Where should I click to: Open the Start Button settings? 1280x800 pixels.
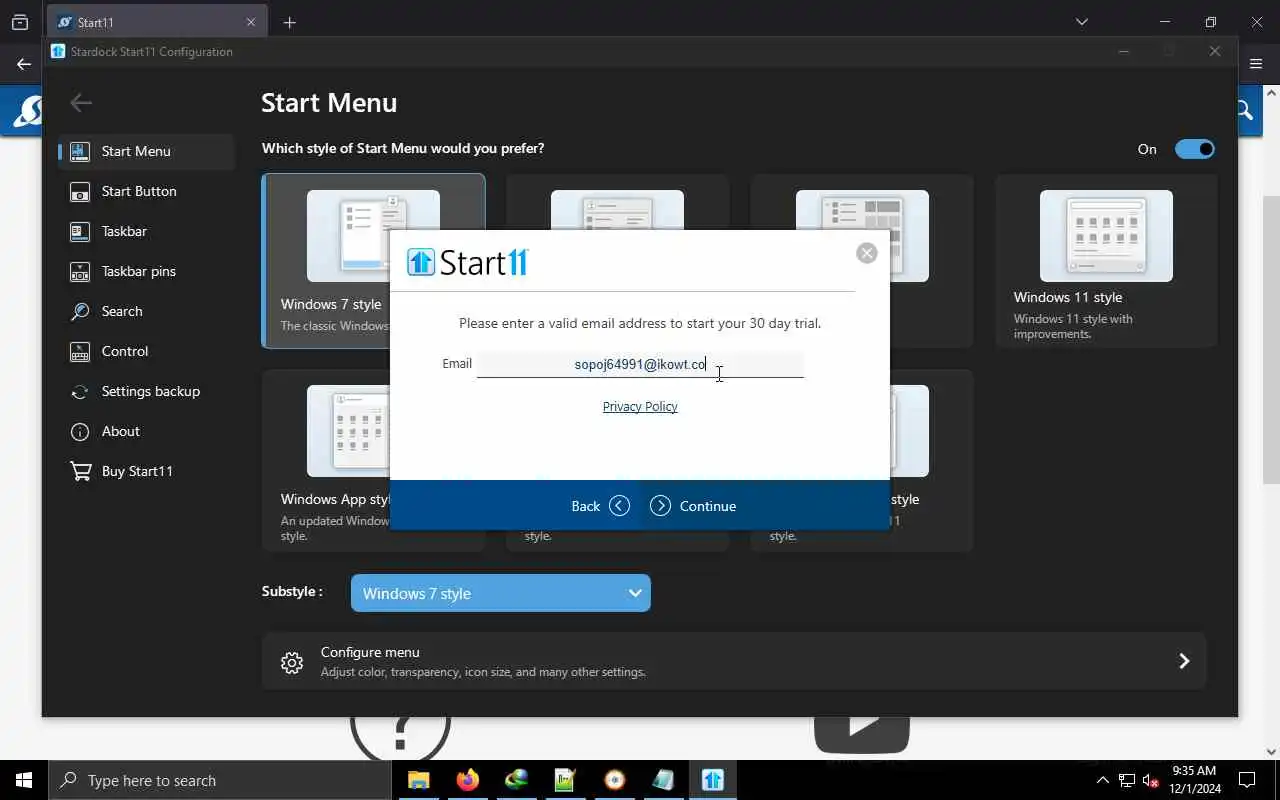point(146,191)
